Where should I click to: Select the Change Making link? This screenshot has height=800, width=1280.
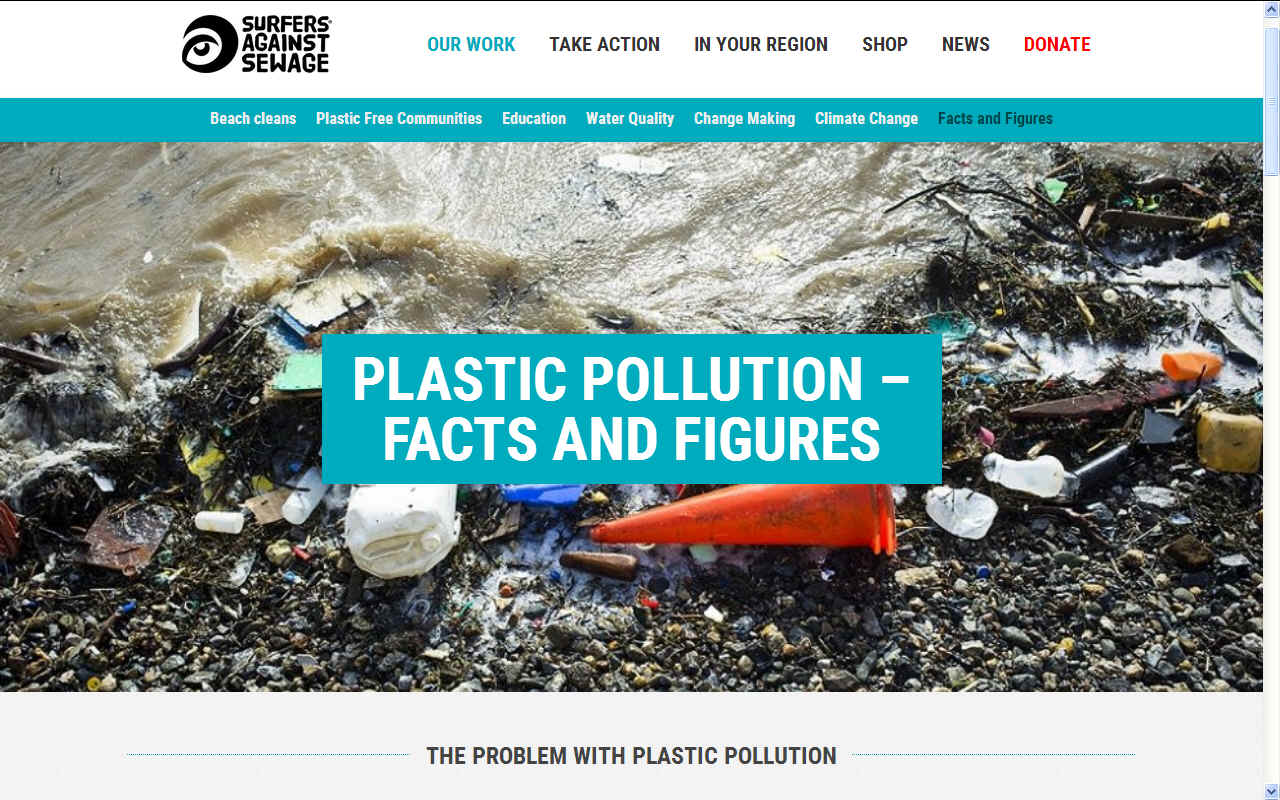744,118
